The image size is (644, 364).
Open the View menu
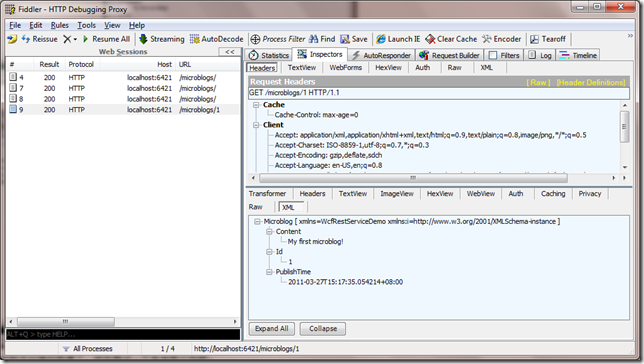(x=112, y=25)
